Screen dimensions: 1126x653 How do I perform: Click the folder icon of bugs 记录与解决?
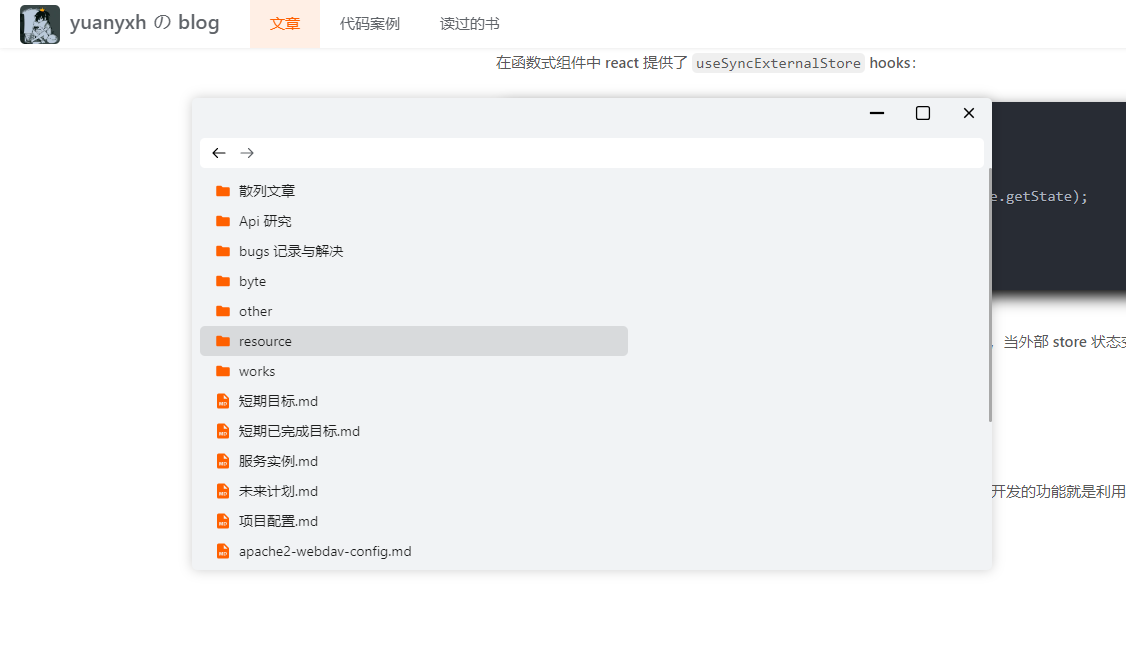click(223, 251)
